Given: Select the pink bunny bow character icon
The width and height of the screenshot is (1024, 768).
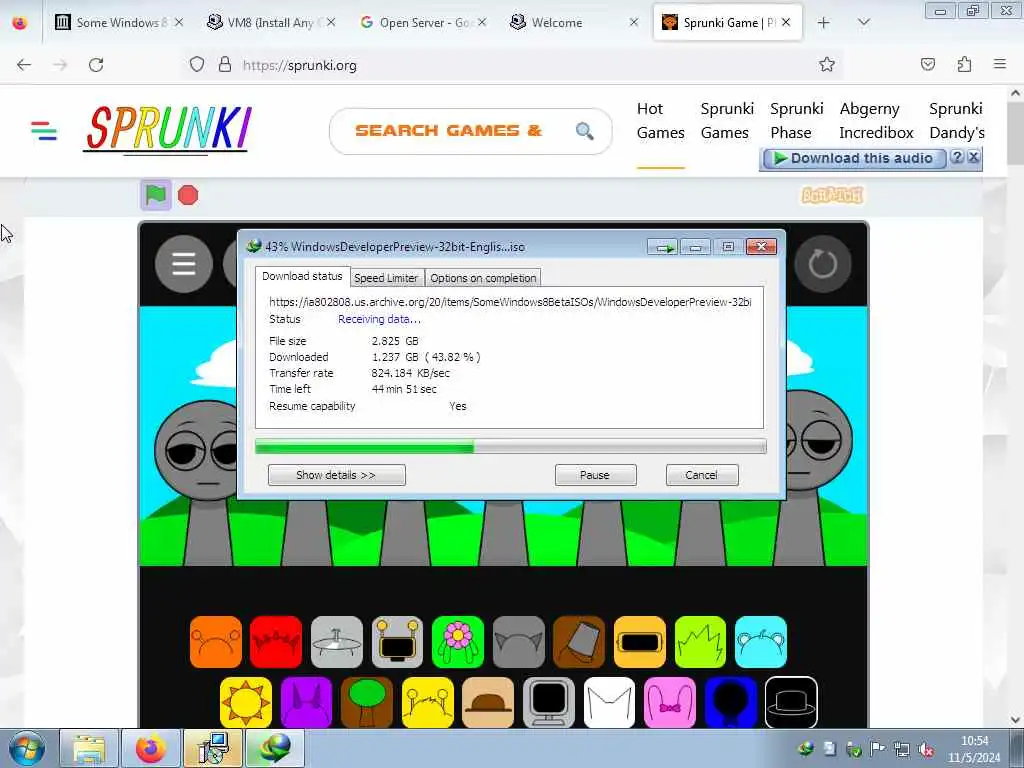Looking at the screenshot, I should coord(670,703).
